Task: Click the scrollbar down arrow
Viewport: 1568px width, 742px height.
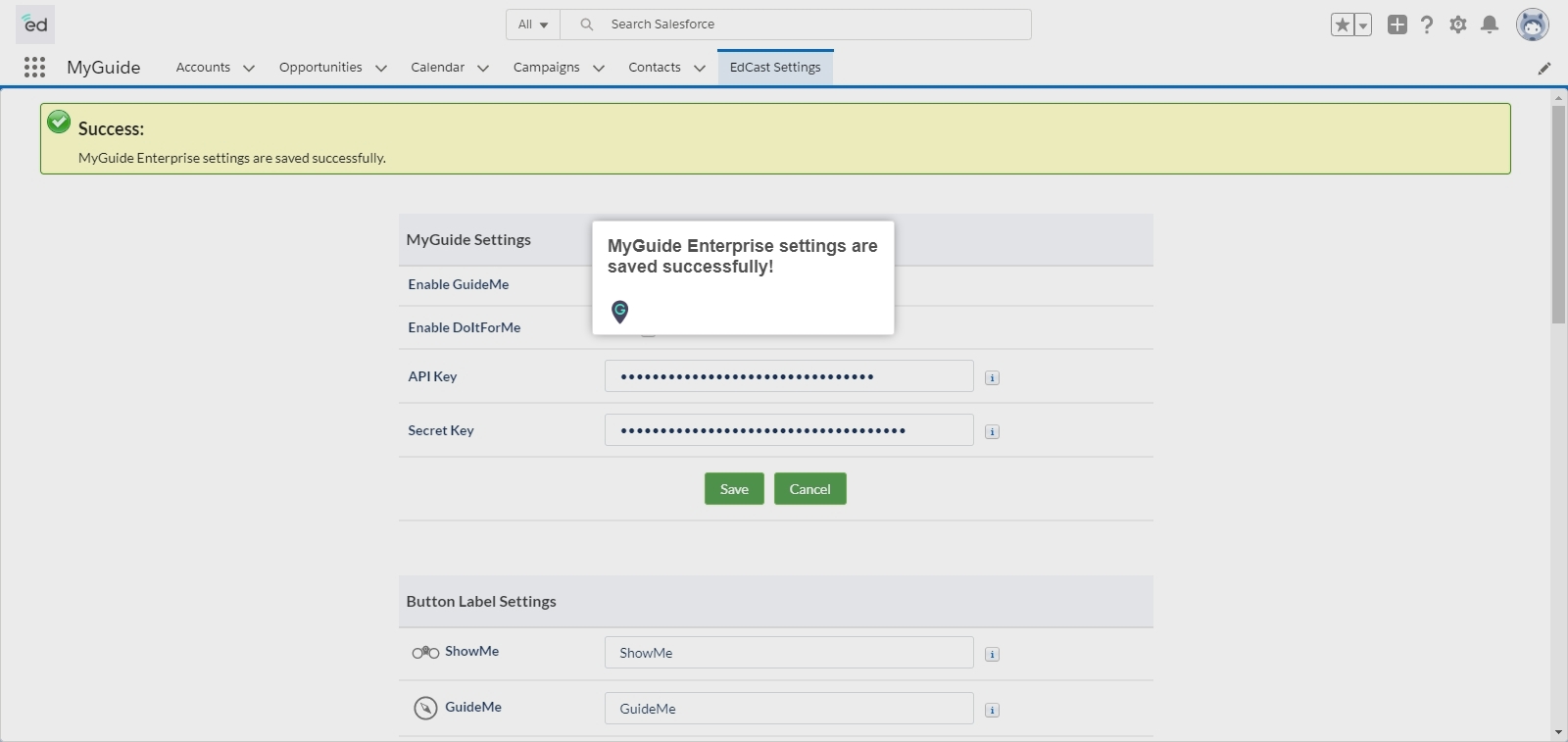Action: [x=1558, y=733]
